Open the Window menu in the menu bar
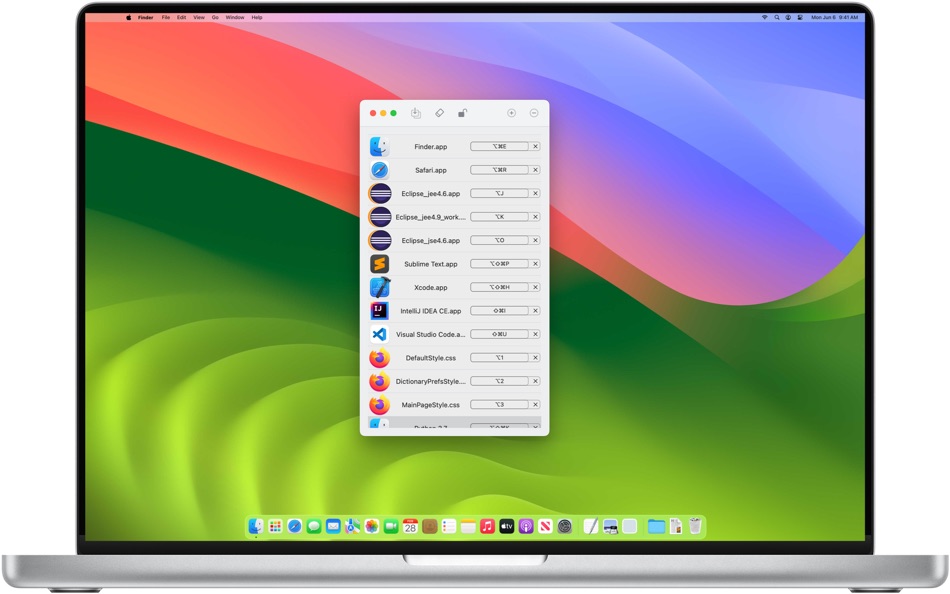The image size is (950, 594). coord(235,18)
